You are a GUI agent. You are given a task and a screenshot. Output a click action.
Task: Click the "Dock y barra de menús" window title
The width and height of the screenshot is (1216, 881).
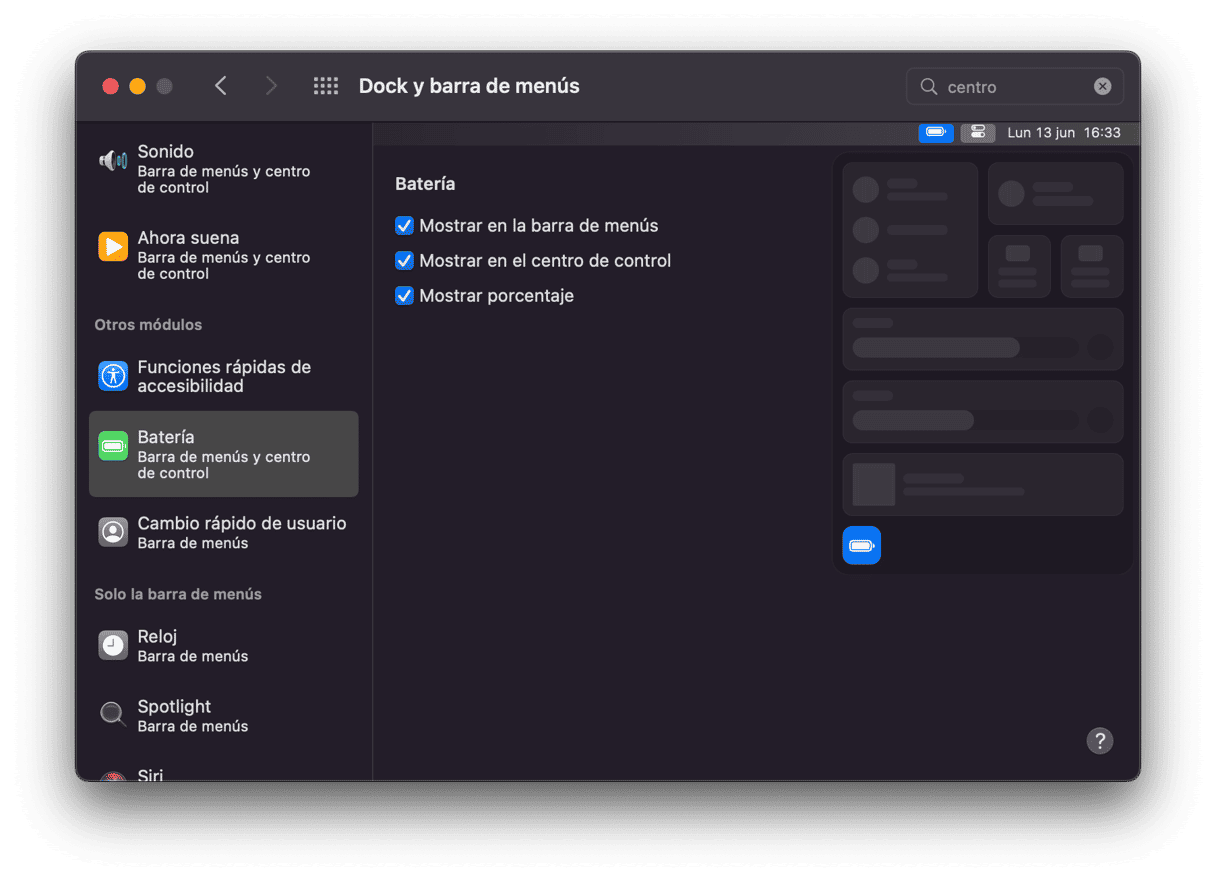click(x=469, y=86)
